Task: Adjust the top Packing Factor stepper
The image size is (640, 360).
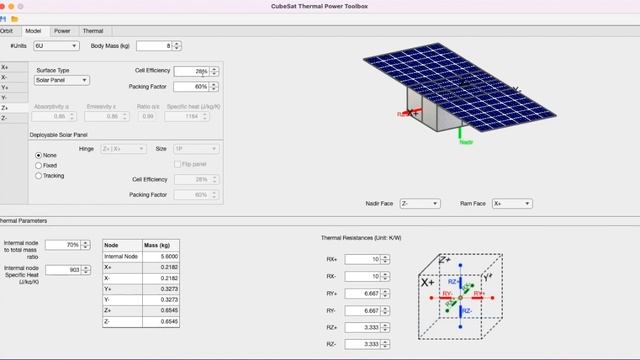Action: pyautogui.click(x=214, y=87)
